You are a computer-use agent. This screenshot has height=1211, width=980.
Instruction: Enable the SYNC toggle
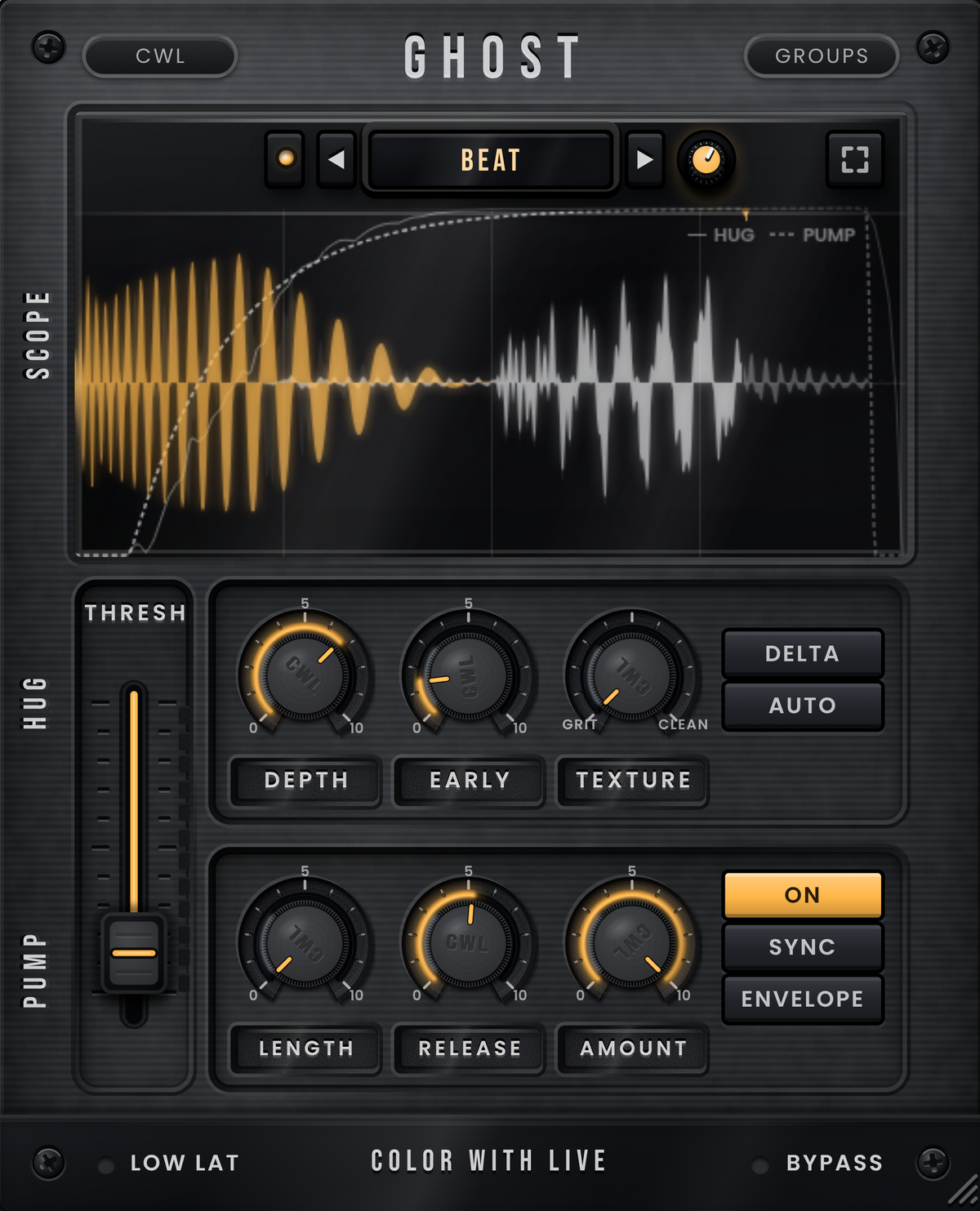(x=802, y=947)
